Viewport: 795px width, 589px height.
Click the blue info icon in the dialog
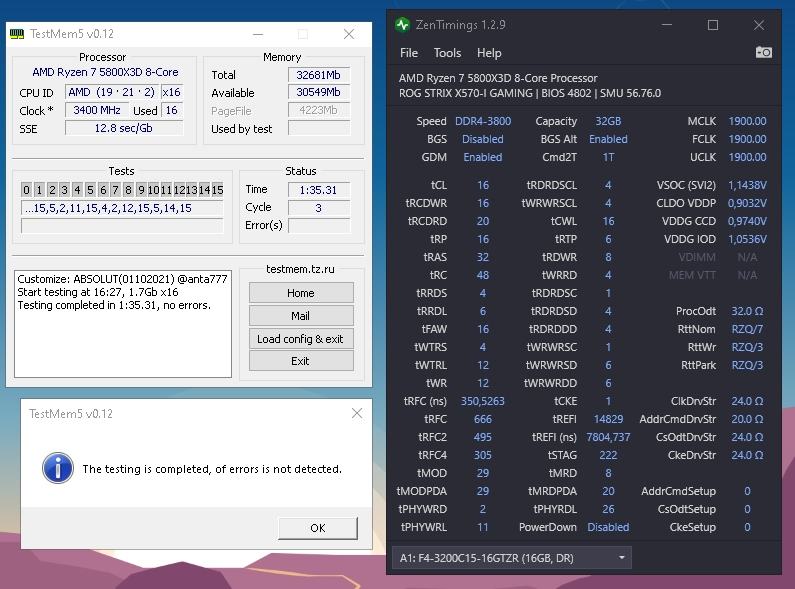[x=58, y=467]
